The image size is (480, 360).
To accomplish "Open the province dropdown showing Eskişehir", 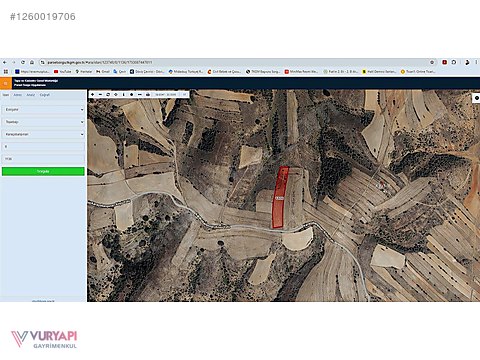I will 43,110.
